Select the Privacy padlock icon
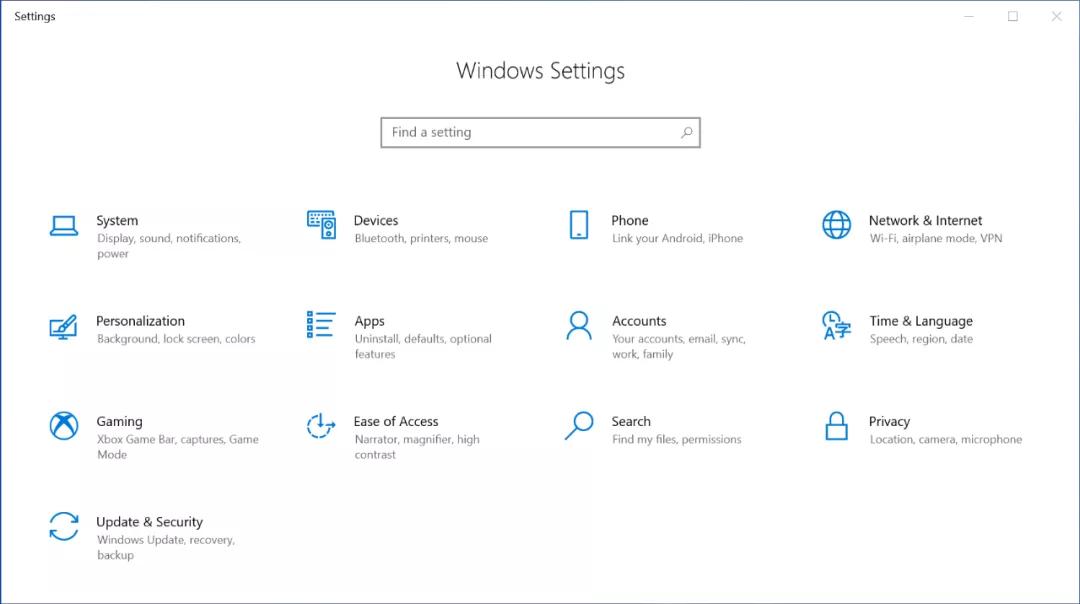The width and height of the screenshot is (1080, 604). (835, 427)
